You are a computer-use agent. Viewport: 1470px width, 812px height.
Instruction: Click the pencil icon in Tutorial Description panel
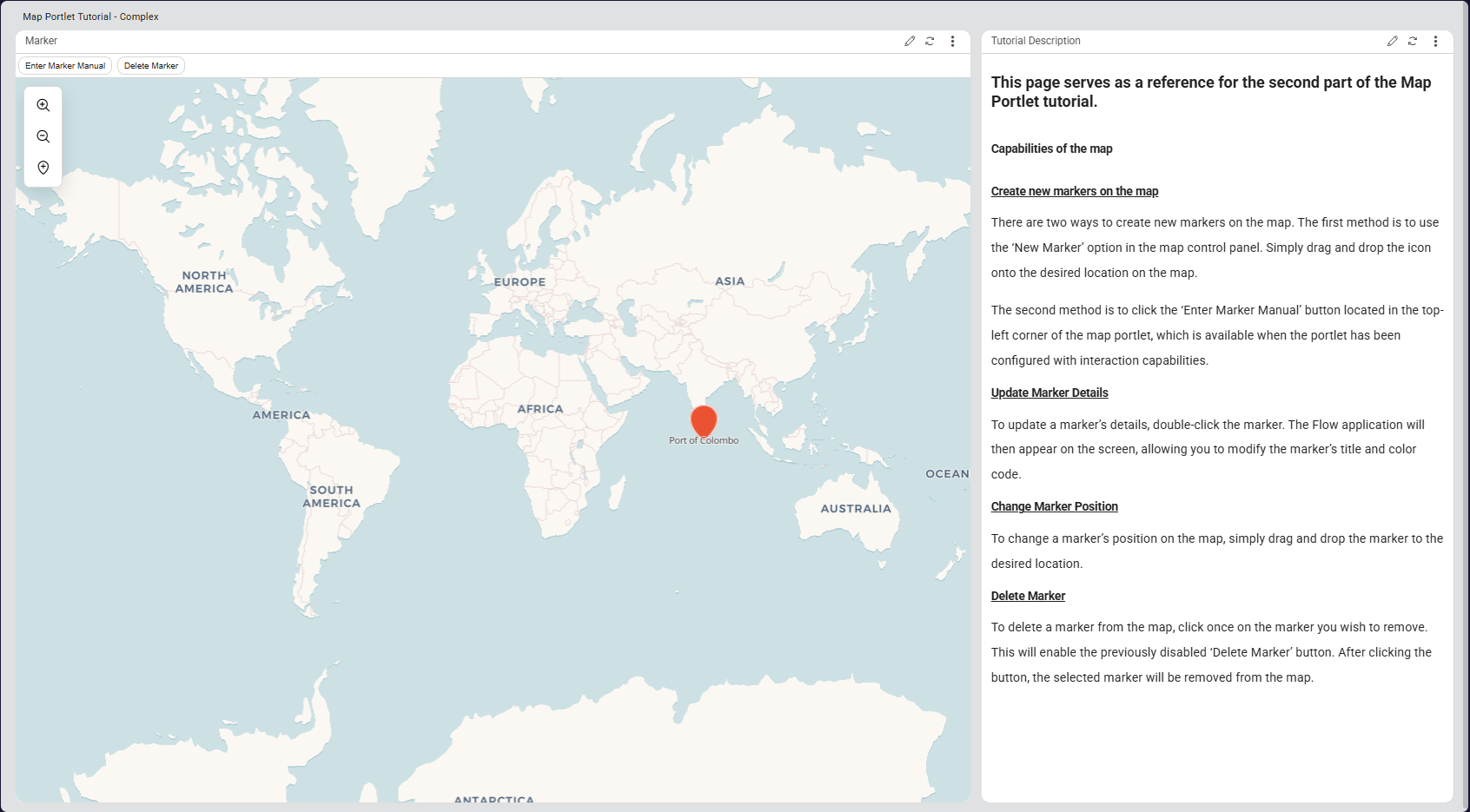[1392, 41]
